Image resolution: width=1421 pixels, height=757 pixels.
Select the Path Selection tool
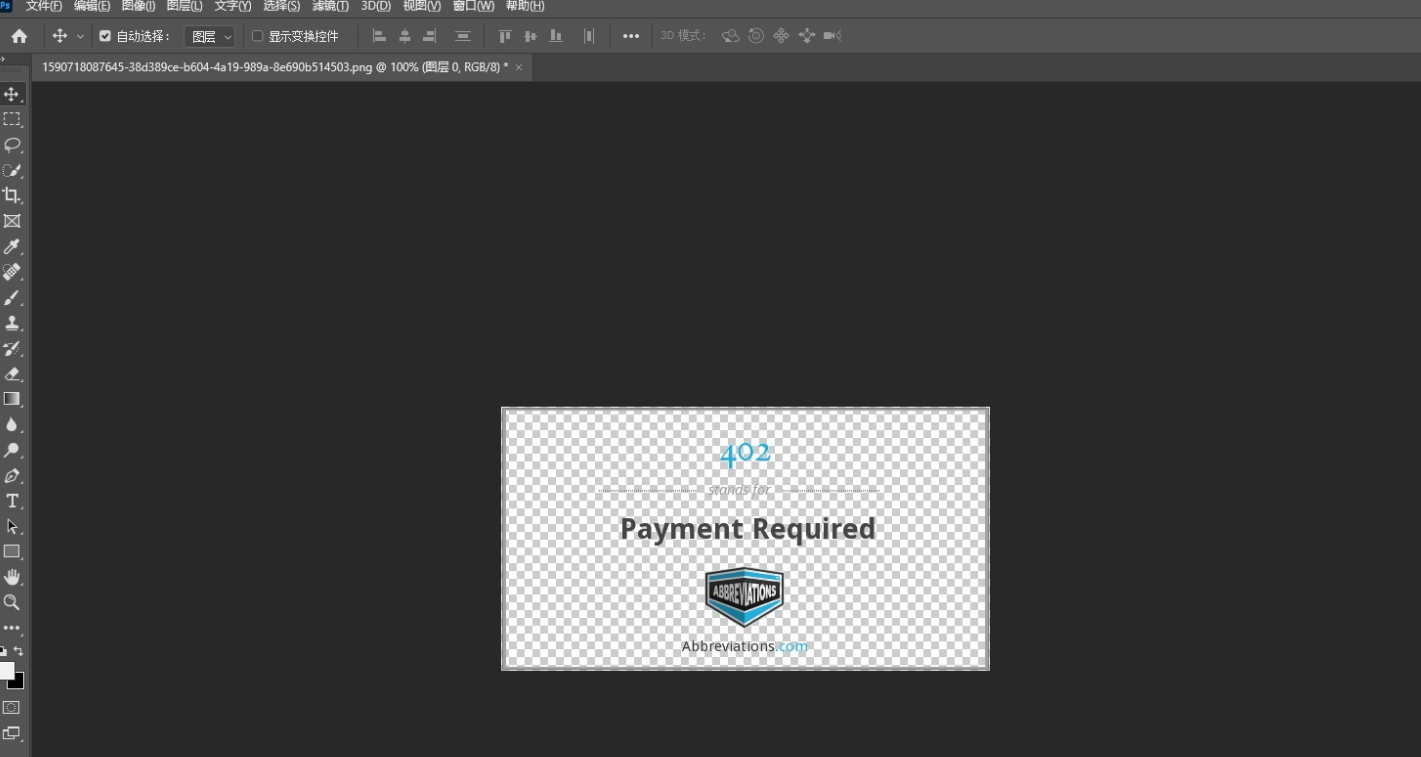12,527
